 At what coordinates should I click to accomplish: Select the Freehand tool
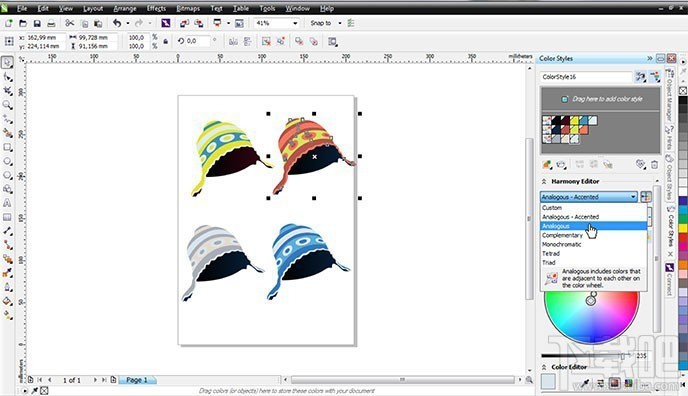(7, 119)
